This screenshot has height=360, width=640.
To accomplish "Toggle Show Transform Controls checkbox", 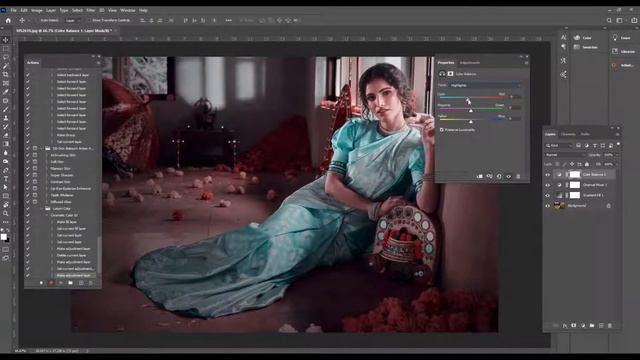I will 89,20.
